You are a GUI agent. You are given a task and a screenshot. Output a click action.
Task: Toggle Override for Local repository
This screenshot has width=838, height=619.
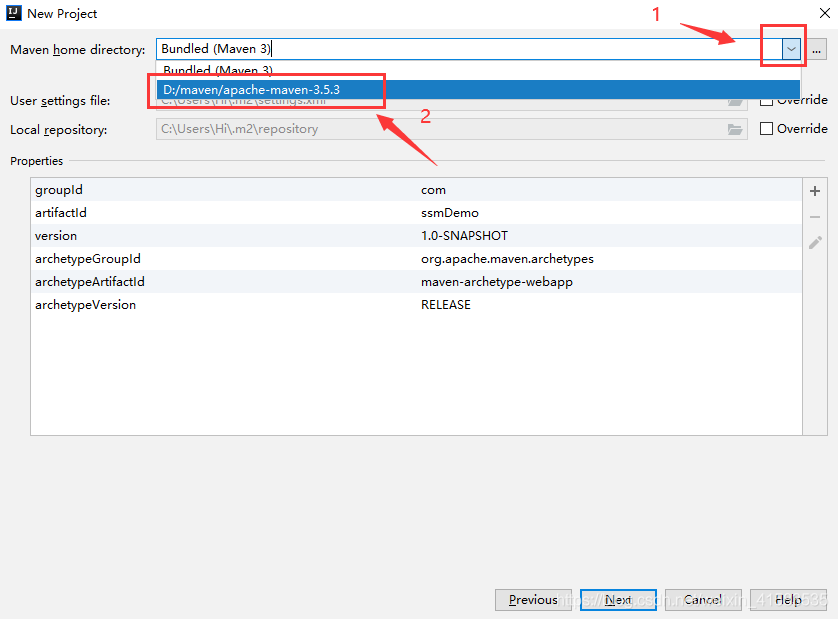[x=766, y=129]
